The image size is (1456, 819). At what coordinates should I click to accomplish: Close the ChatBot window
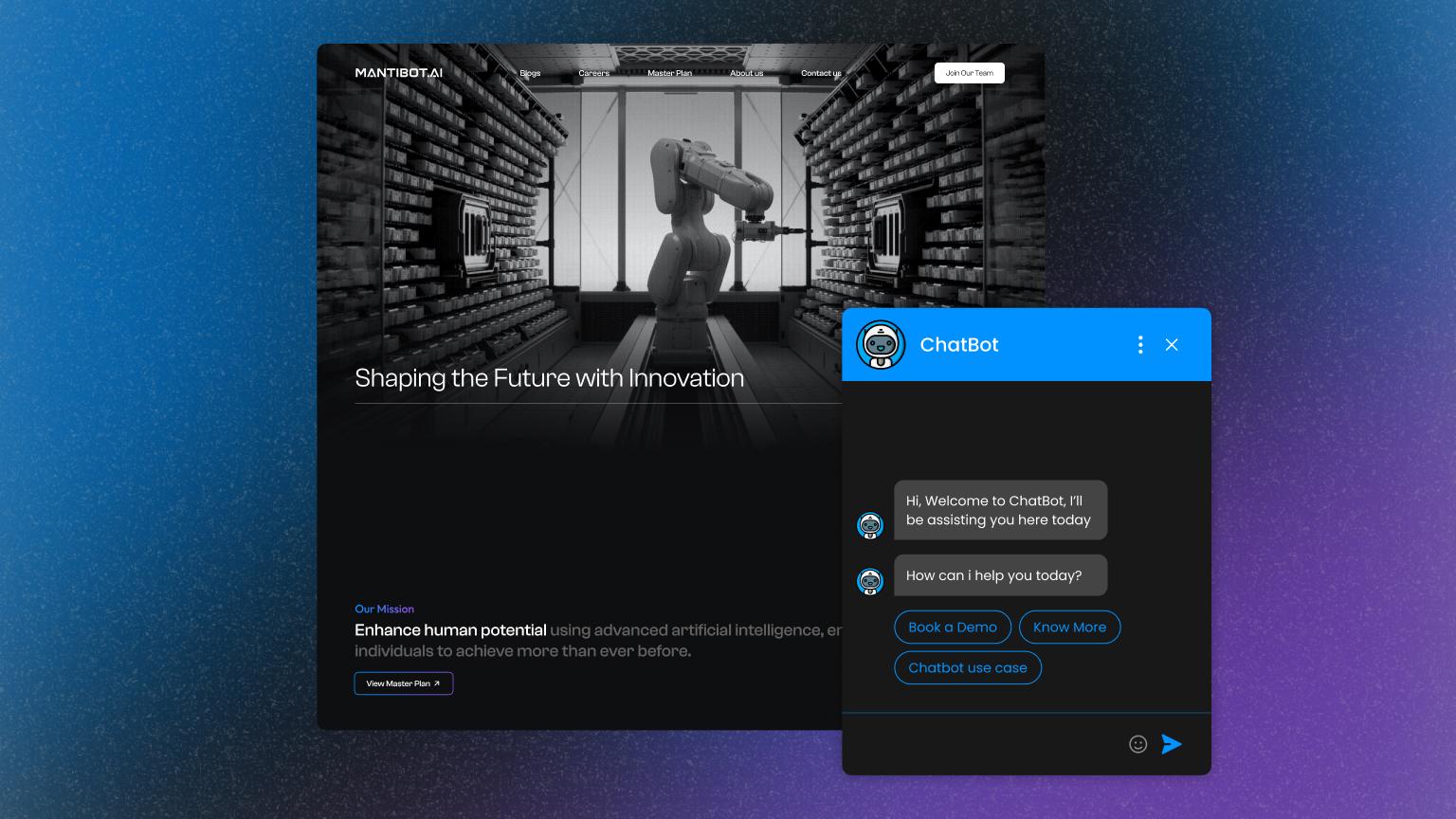1172,345
